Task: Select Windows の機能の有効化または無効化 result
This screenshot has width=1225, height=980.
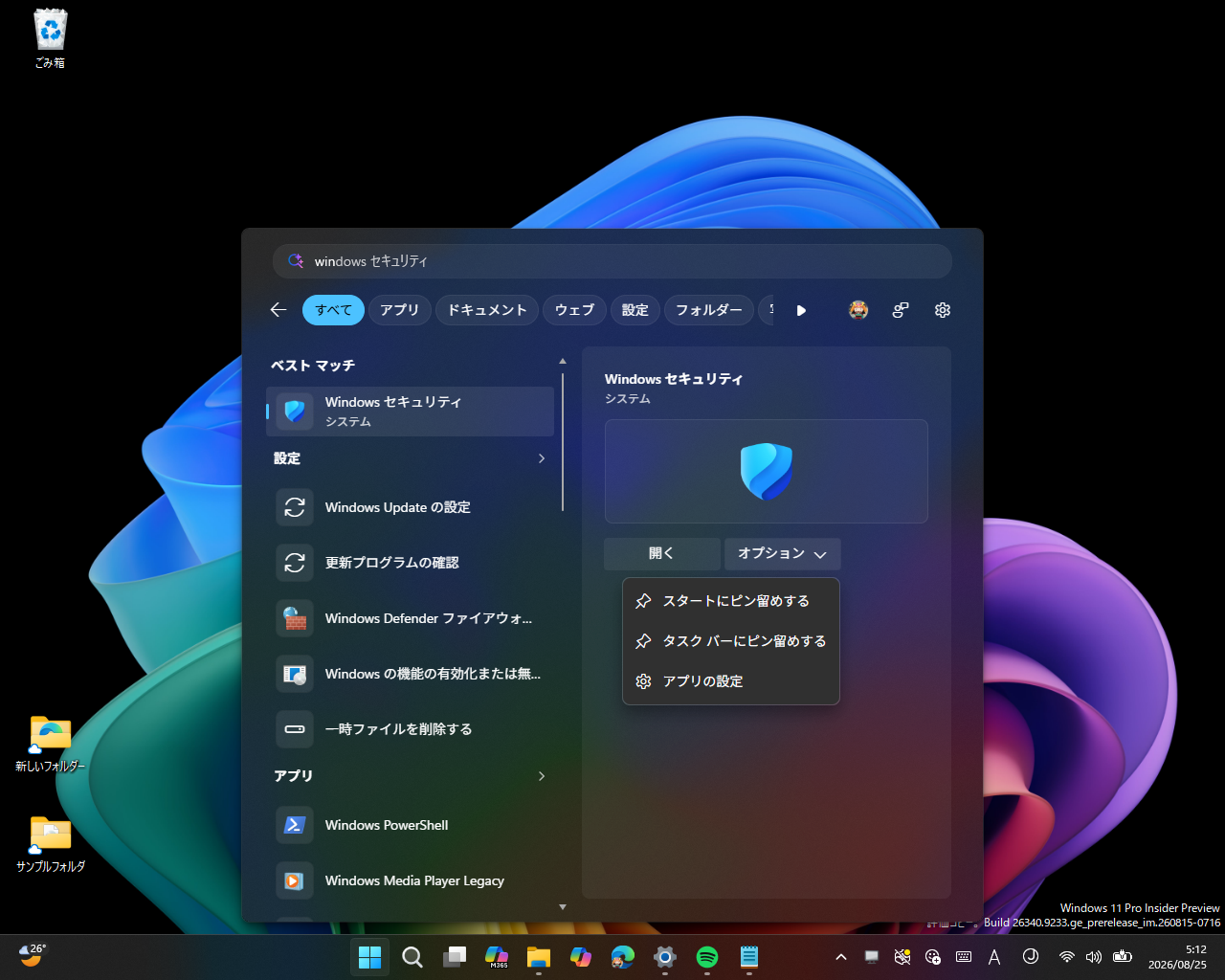Action: click(x=410, y=674)
